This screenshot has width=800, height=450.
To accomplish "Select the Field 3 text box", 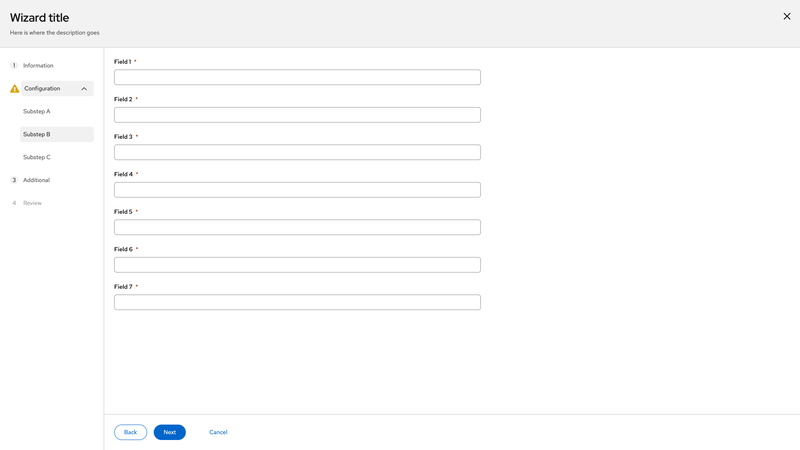I will click(297, 152).
